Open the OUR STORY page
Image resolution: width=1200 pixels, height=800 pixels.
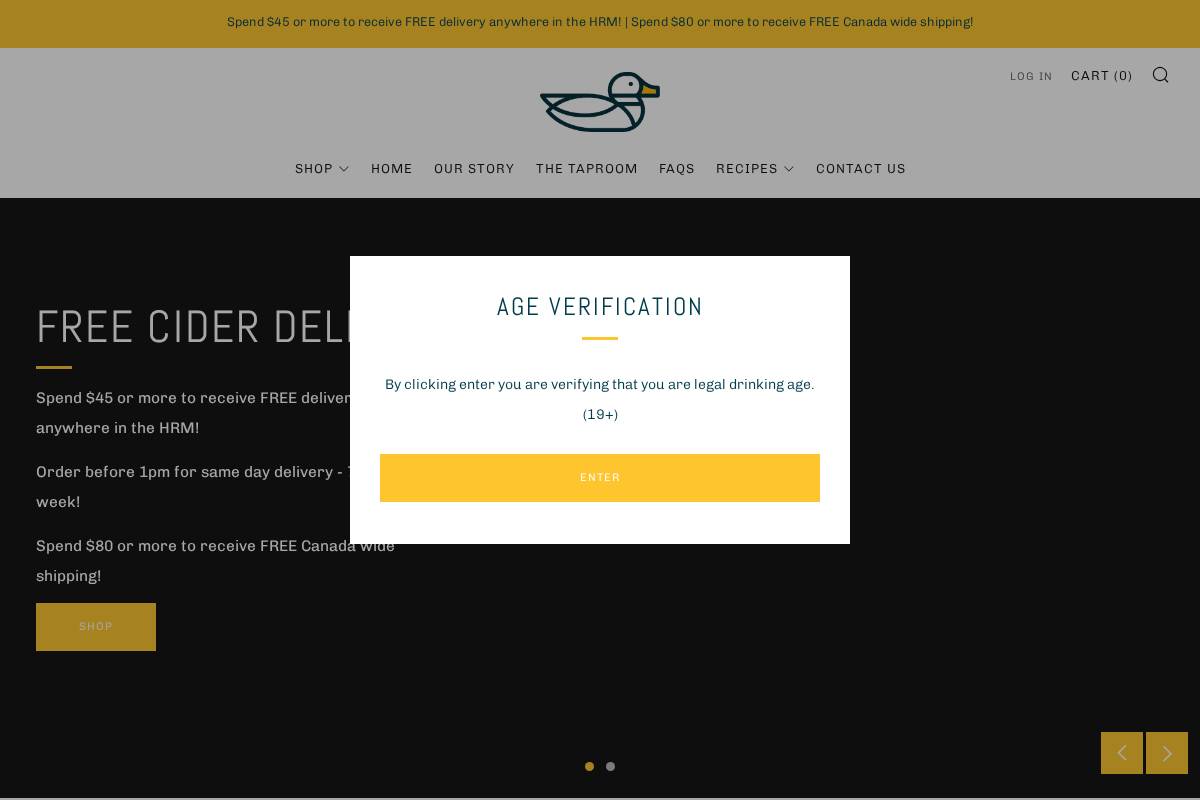tap(474, 169)
